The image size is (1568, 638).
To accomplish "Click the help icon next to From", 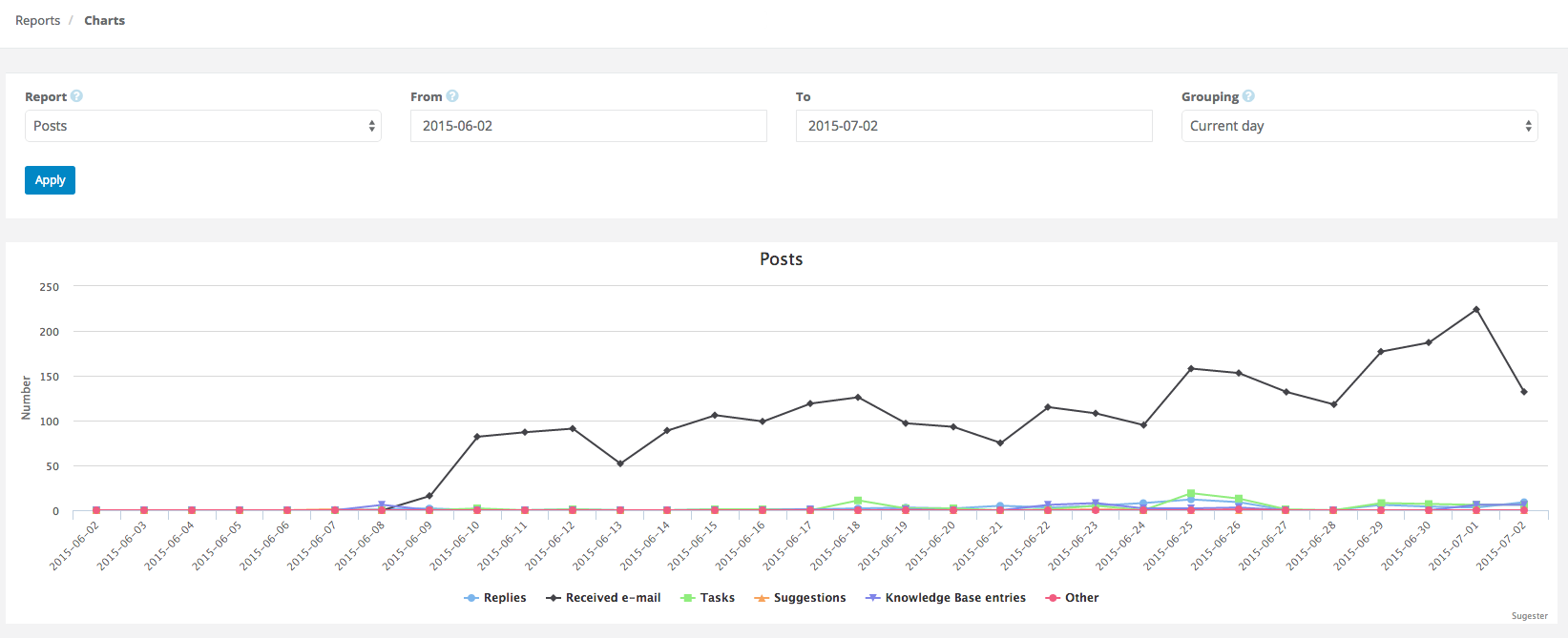I will coord(451,95).
